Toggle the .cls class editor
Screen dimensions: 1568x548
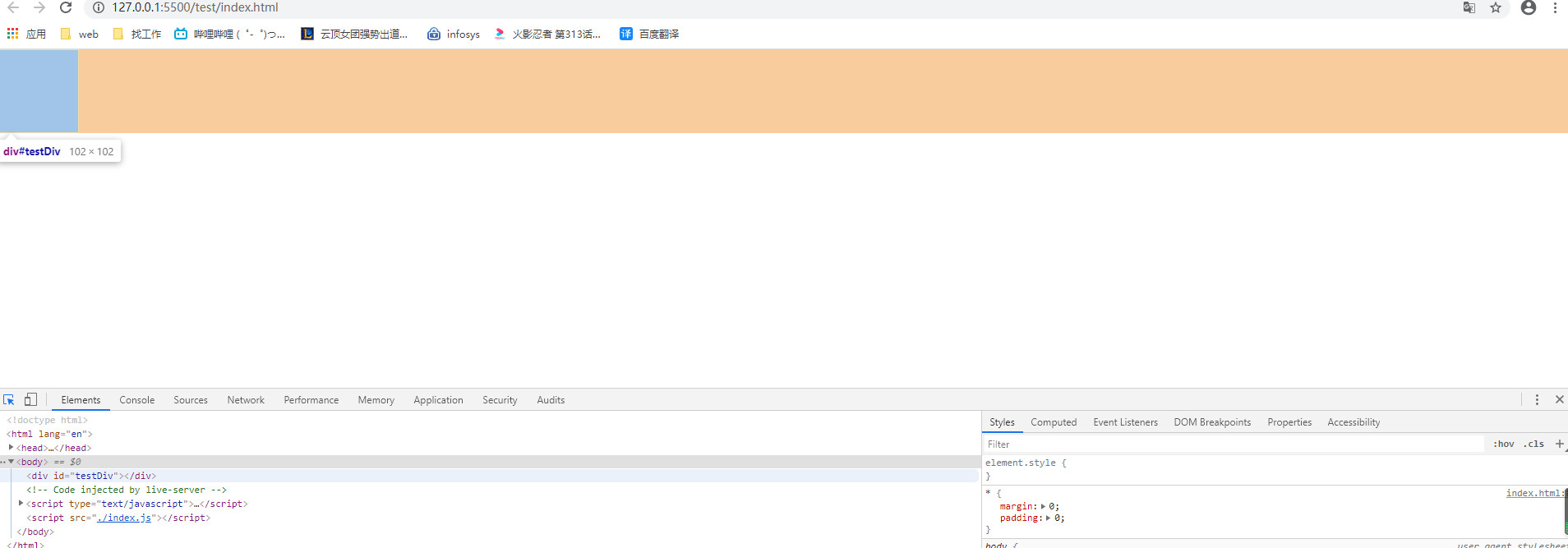pyautogui.click(x=1533, y=444)
